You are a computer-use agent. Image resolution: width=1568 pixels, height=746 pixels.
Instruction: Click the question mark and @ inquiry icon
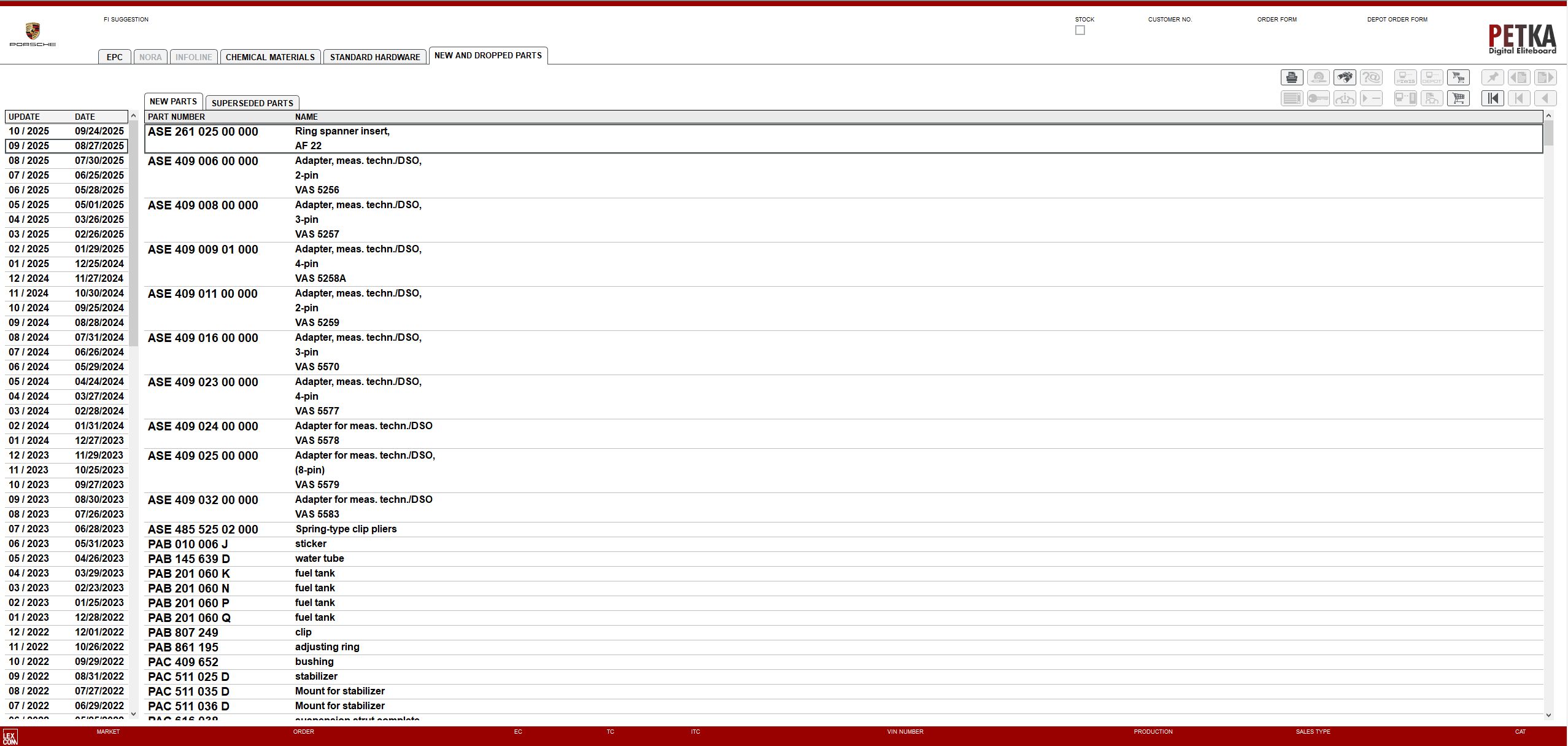point(1371,77)
